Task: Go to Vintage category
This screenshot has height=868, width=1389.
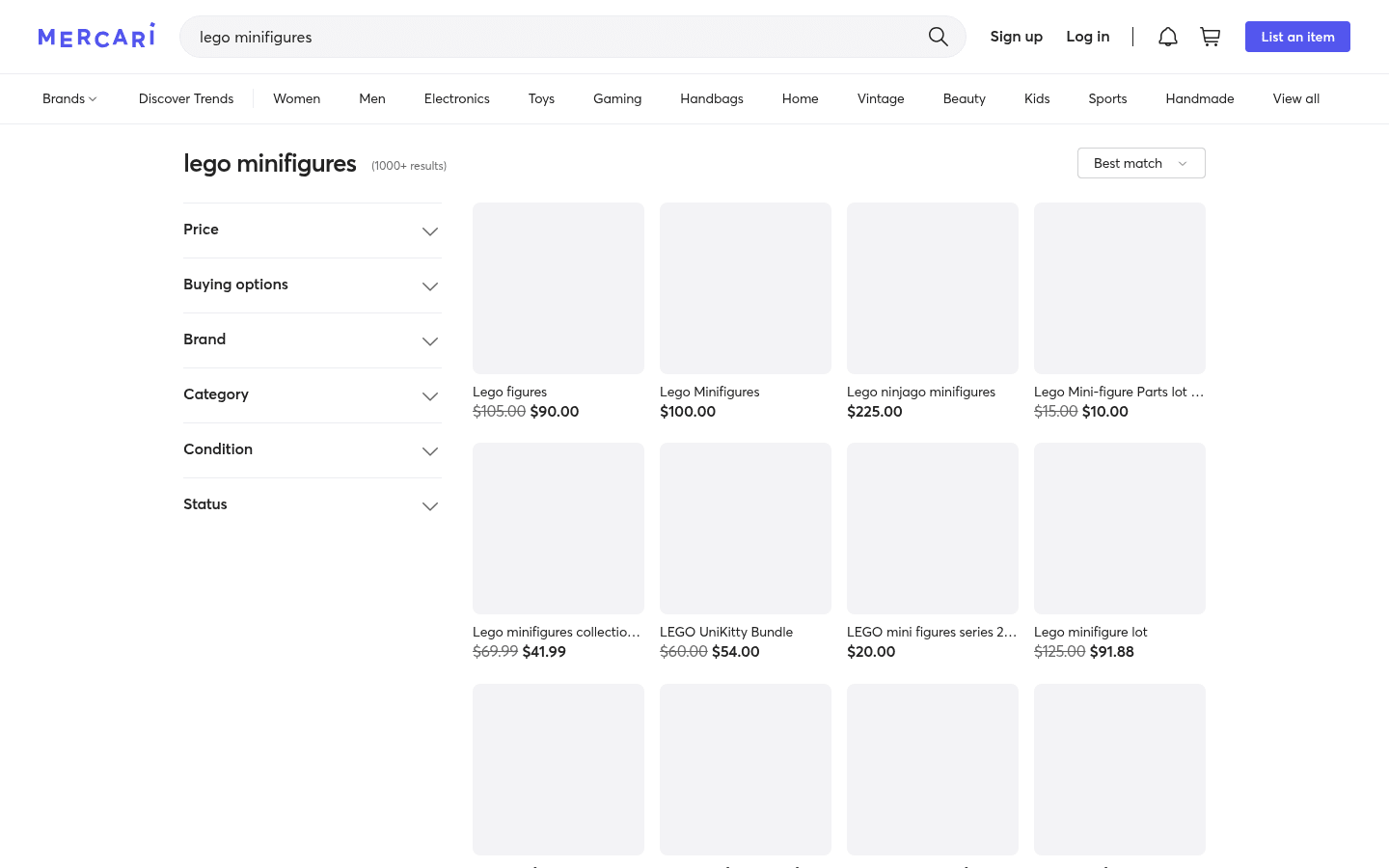Action: click(x=881, y=98)
